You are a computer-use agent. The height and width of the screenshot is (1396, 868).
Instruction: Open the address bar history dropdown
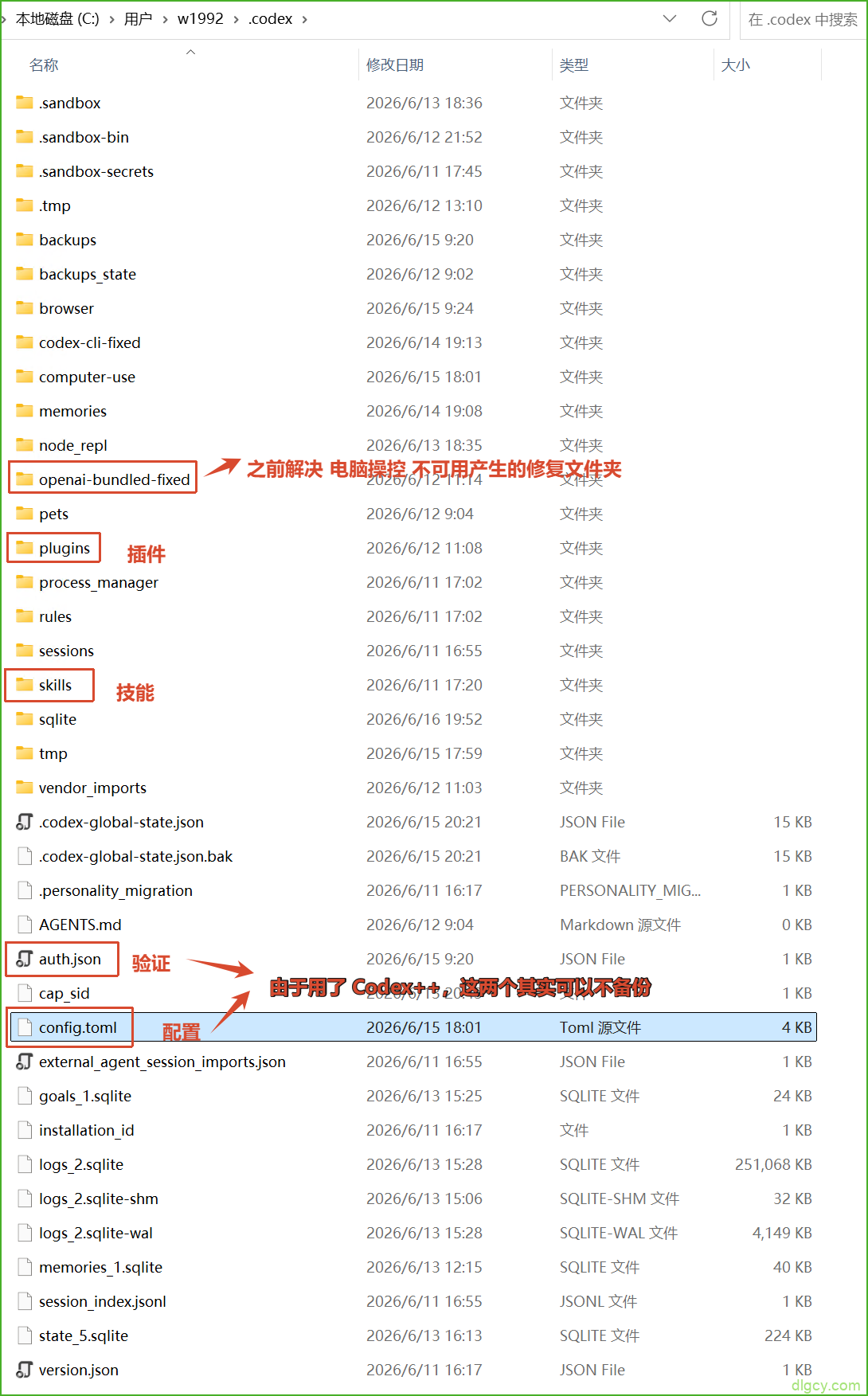[670, 18]
